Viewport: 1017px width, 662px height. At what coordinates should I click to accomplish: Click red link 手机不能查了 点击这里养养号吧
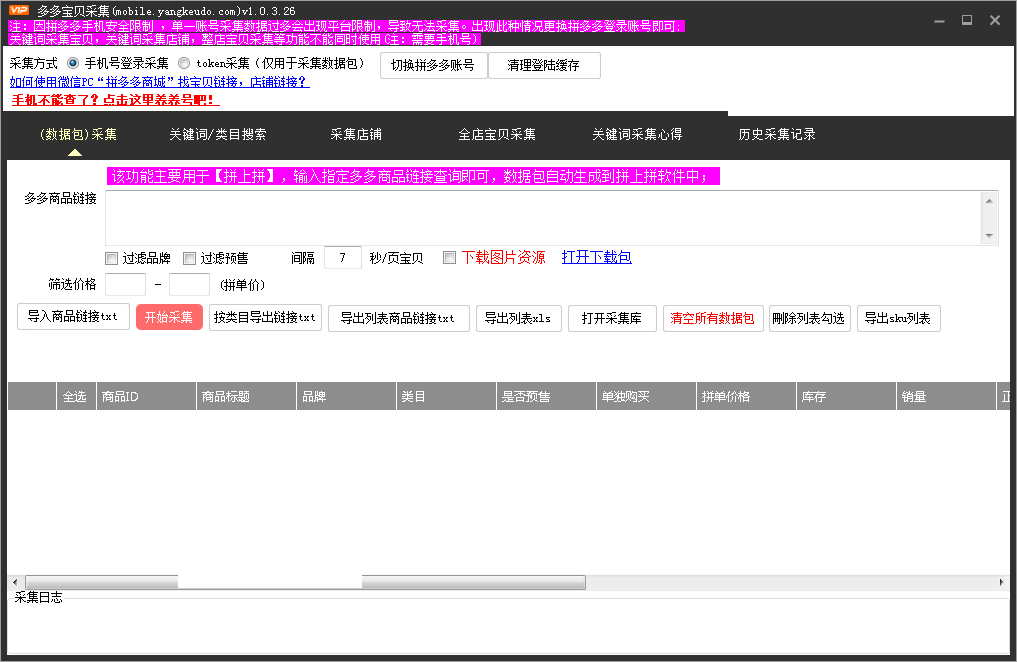(115, 100)
